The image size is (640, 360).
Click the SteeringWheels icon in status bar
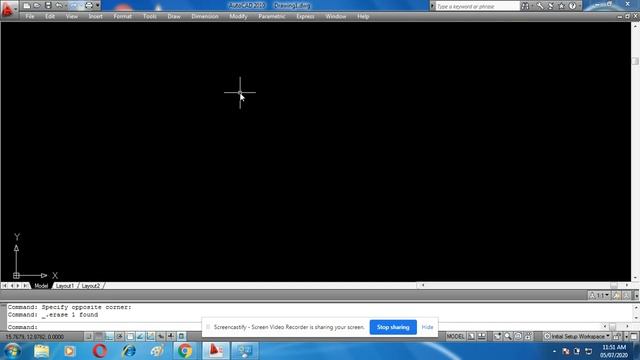coord(518,336)
